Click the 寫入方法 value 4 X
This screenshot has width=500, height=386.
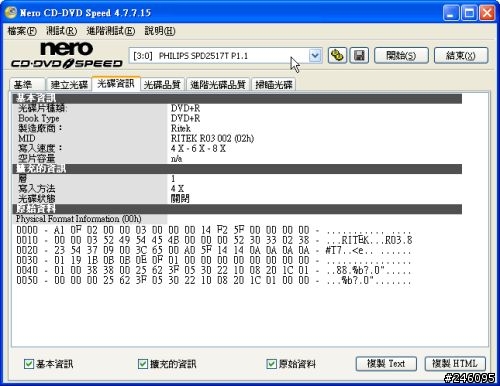coord(177,189)
